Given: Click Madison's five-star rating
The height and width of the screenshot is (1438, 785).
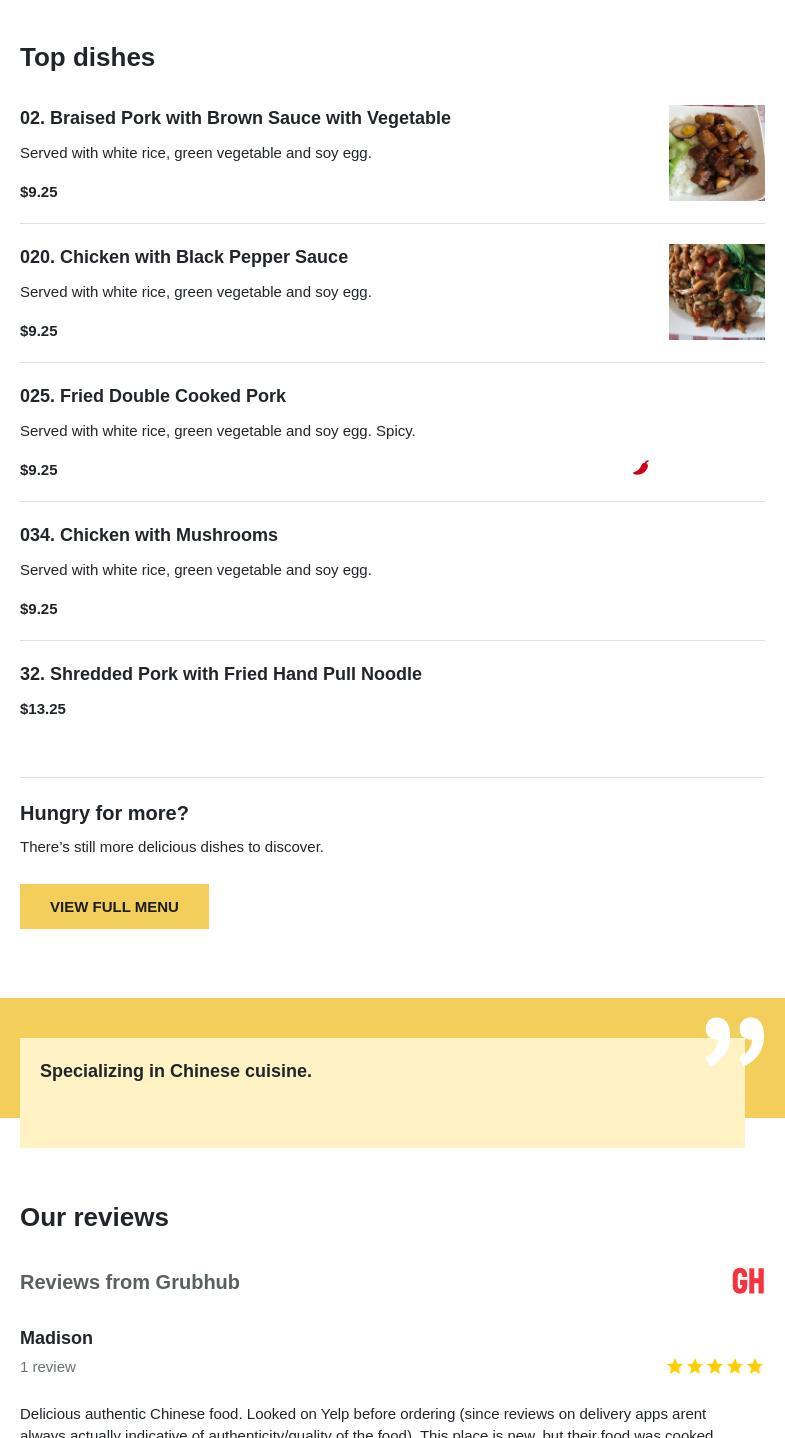Looking at the screenshot, I should pyautogui.click(x=715, y=1367).
